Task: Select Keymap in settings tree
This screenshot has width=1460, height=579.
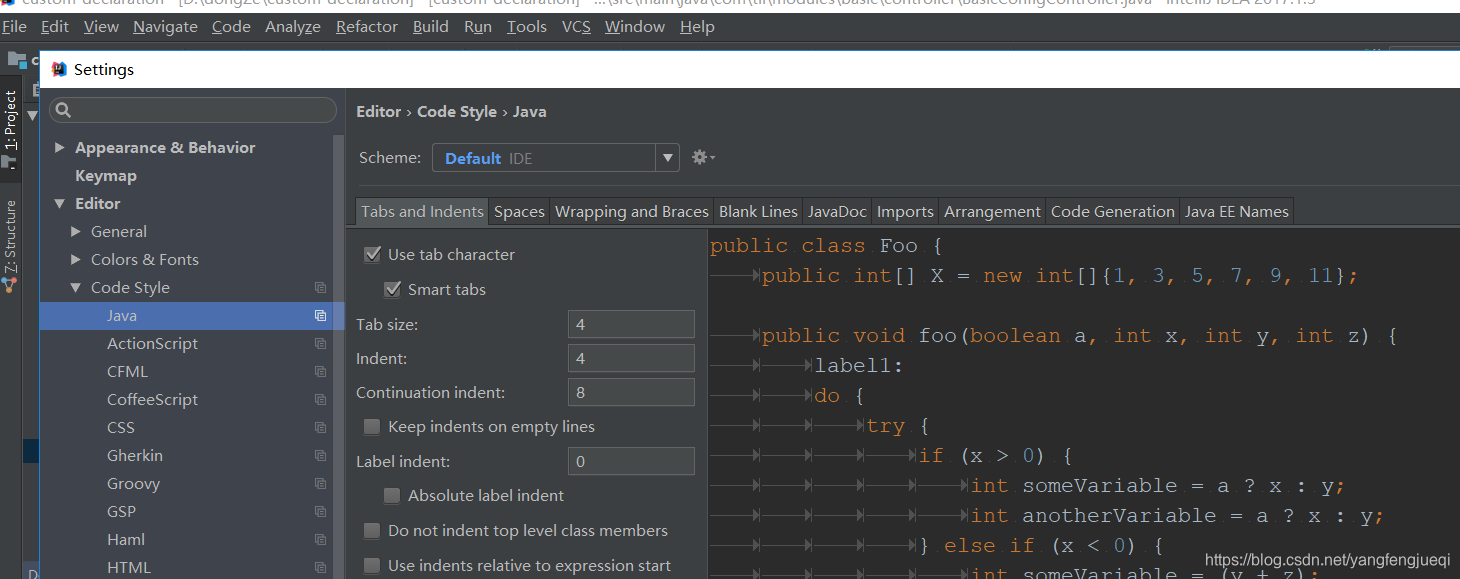Action: point(106,176)
